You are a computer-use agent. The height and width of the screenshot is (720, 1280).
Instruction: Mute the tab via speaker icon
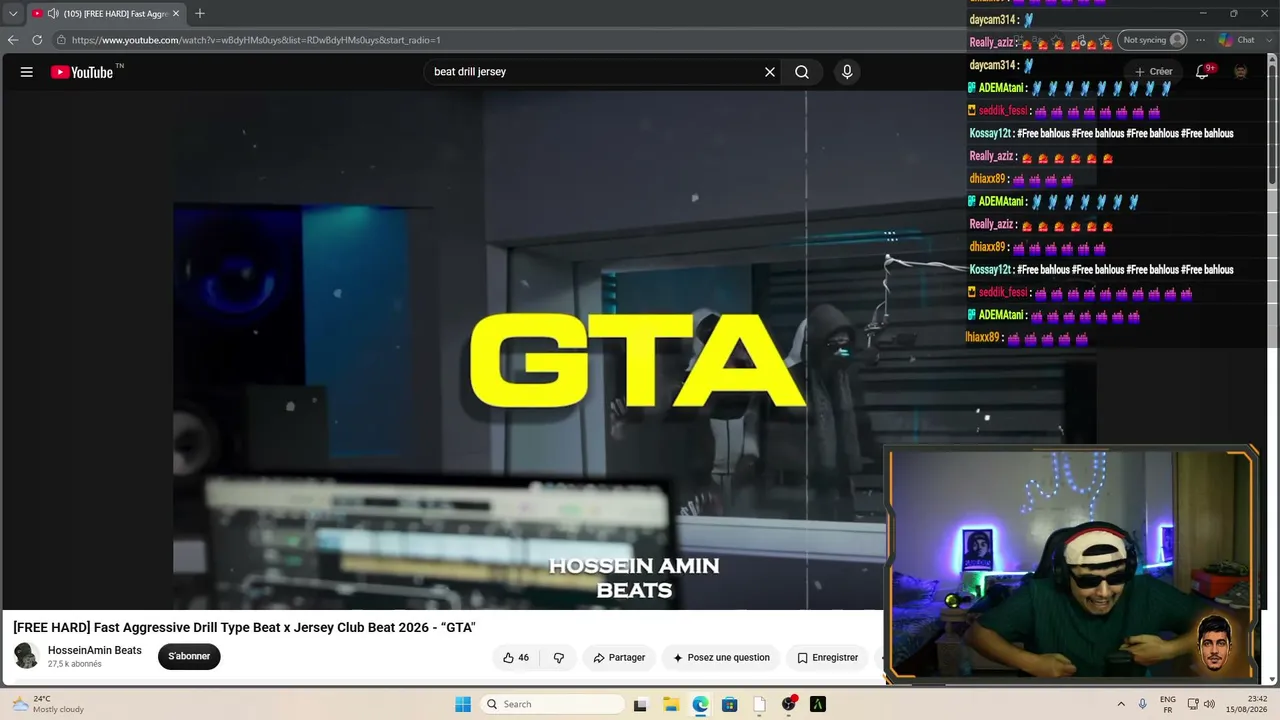point(53,14)
